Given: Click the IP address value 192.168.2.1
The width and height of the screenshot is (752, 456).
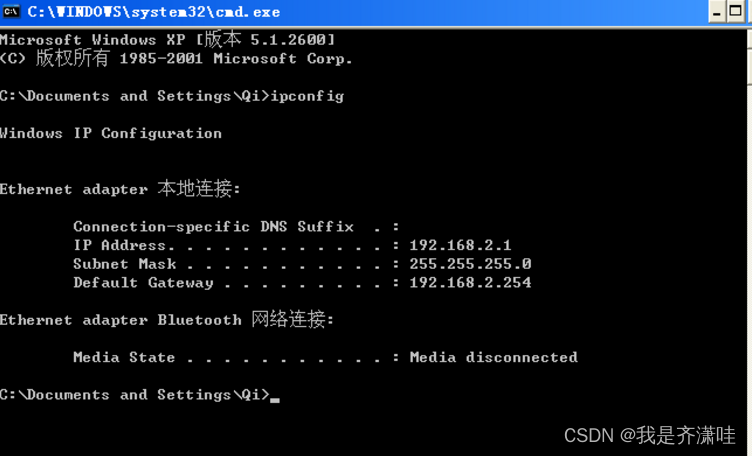Looking at the screenshot, I should coord(460,245).
